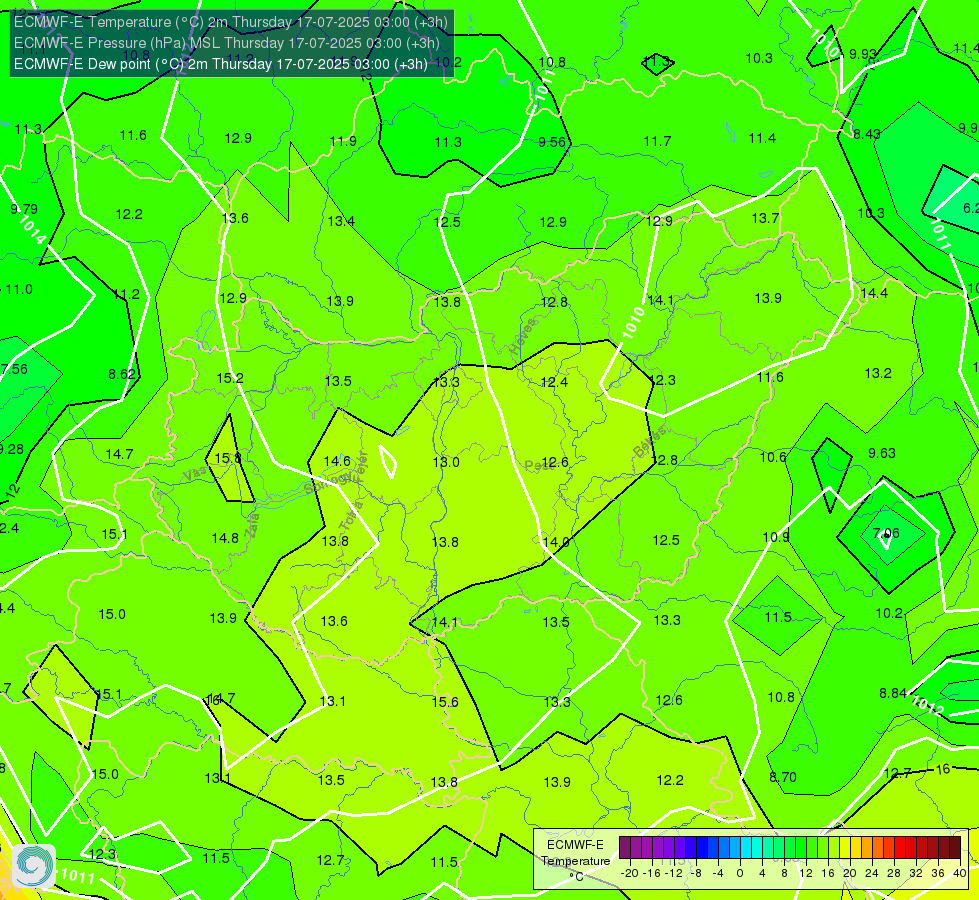The width and height of the screenshot is (979, 900).
Task: Click the 9.63 value on the map
Action: [882, 453]
